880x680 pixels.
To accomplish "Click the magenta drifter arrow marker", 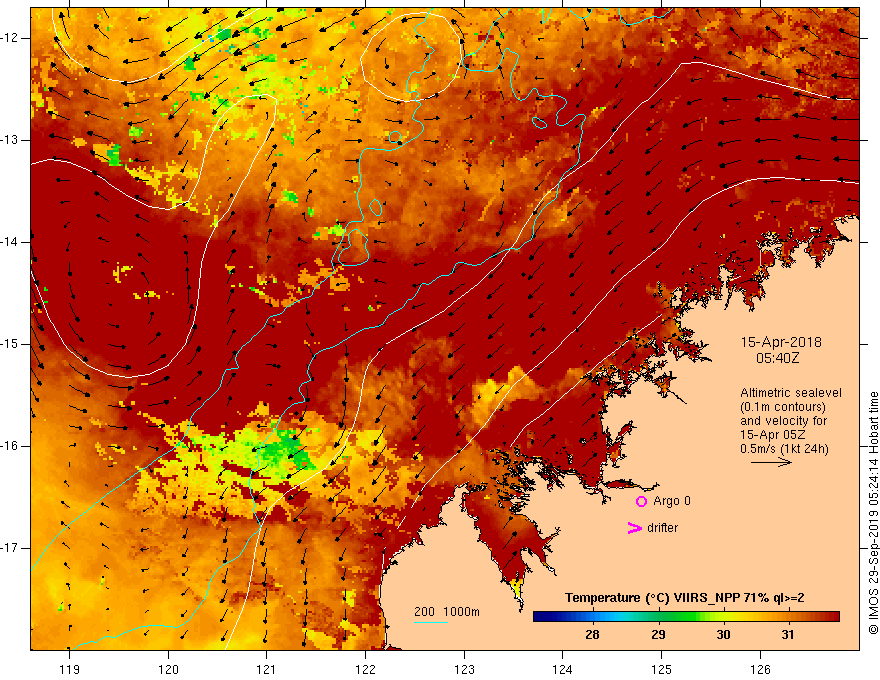I will [634, 528].
